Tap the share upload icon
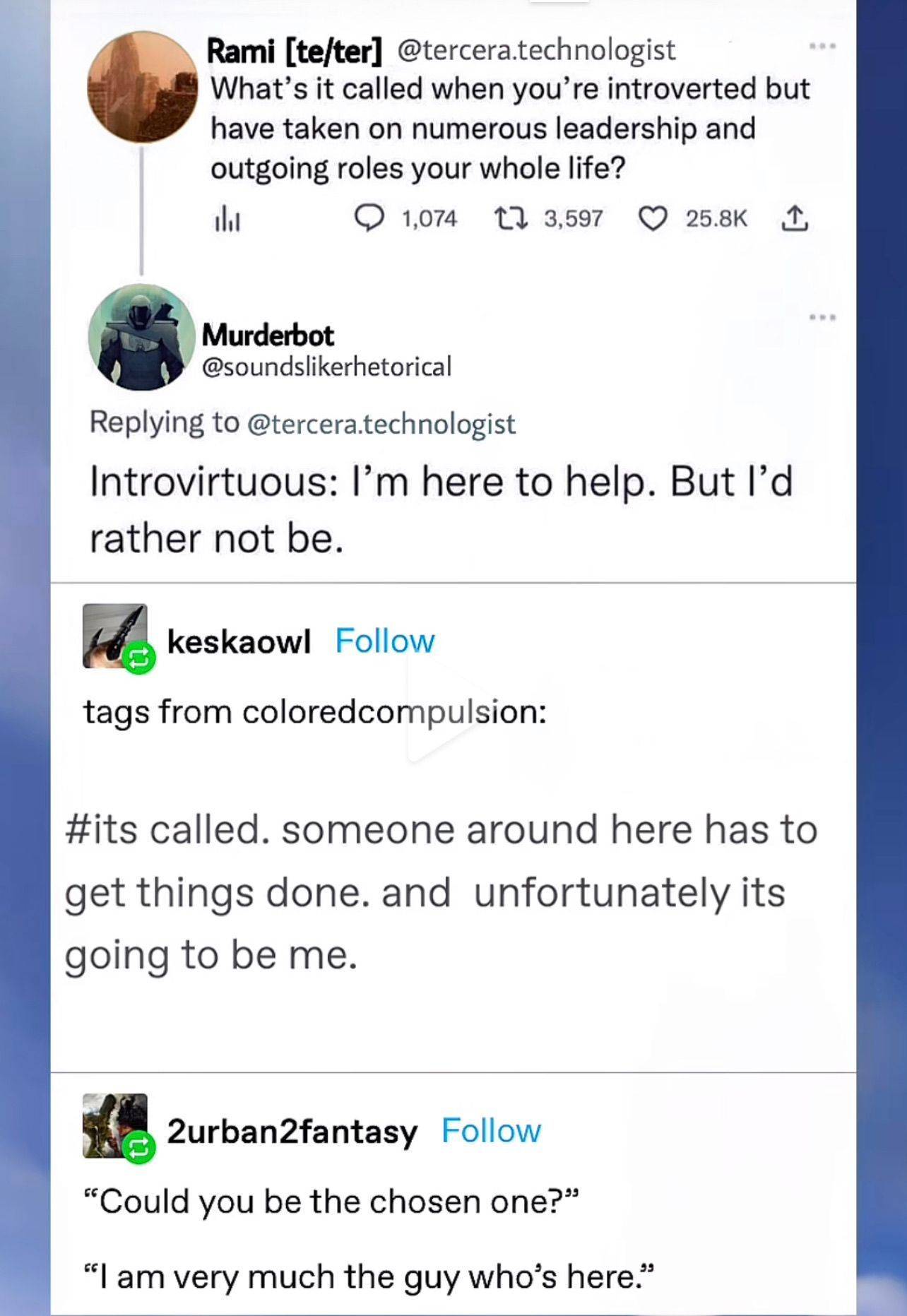The width and height of the screenshot is (907, 1316). coord(794,218)
